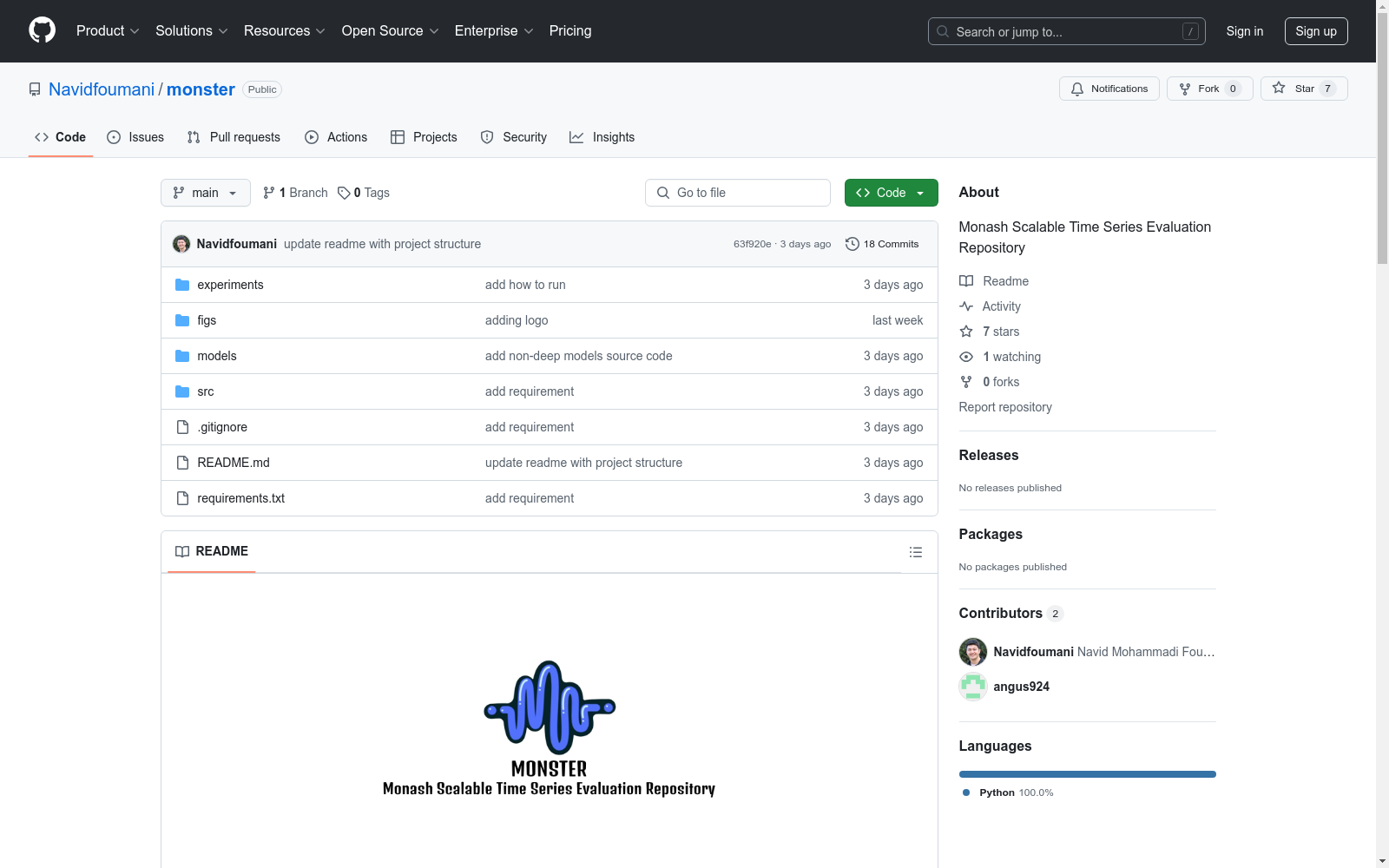The image size is (1389, 868).
Task: Open the Projects tab
Action: tap(424, 137)
